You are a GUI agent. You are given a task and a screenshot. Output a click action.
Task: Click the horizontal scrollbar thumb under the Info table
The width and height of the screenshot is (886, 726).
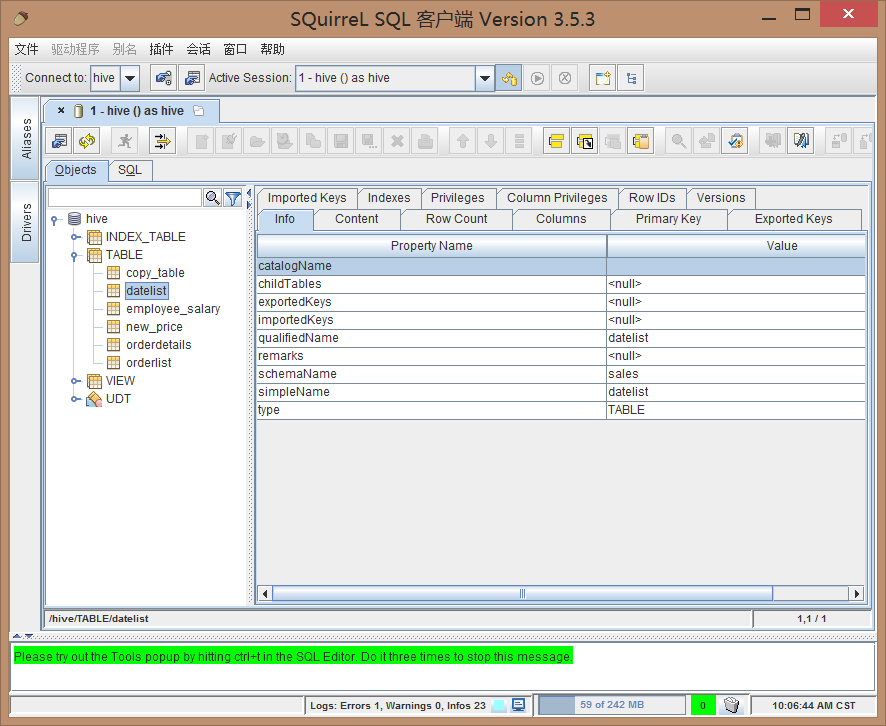522,594
